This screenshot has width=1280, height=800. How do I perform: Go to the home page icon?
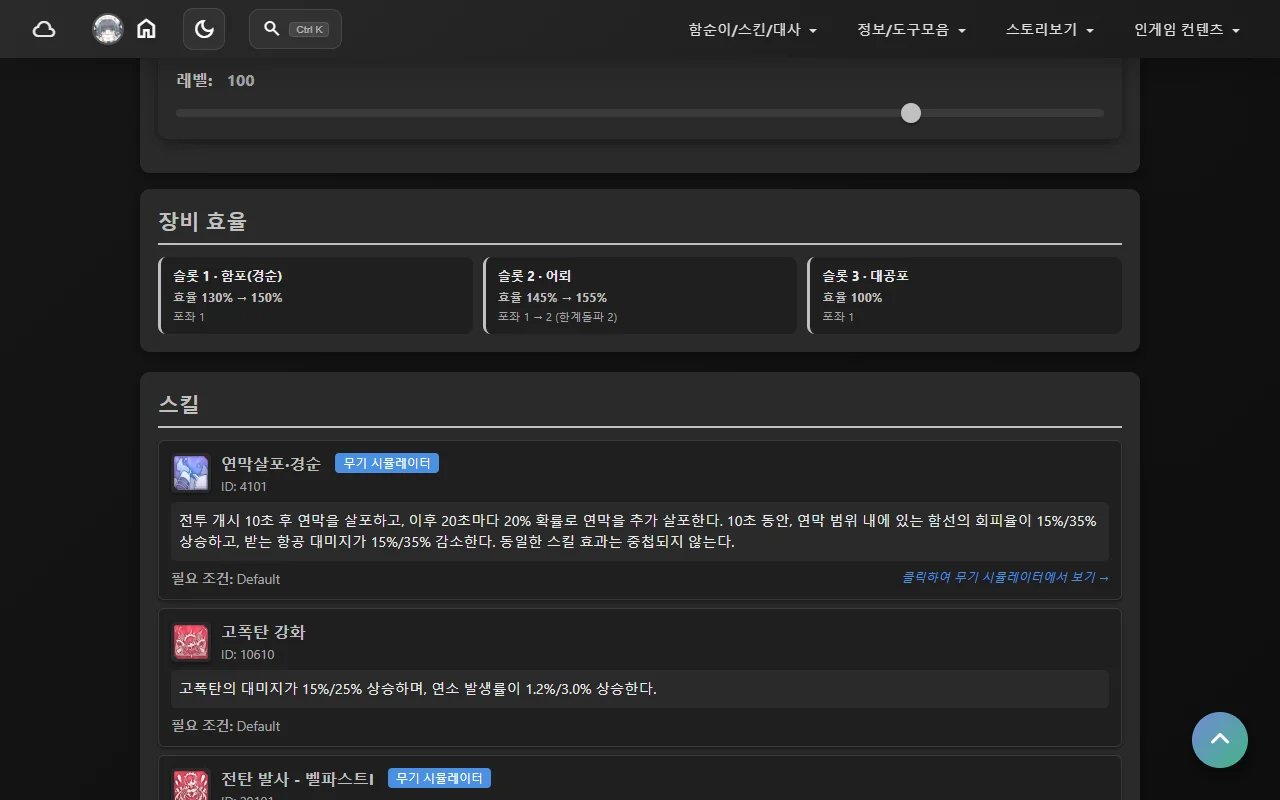pos(146,29)
